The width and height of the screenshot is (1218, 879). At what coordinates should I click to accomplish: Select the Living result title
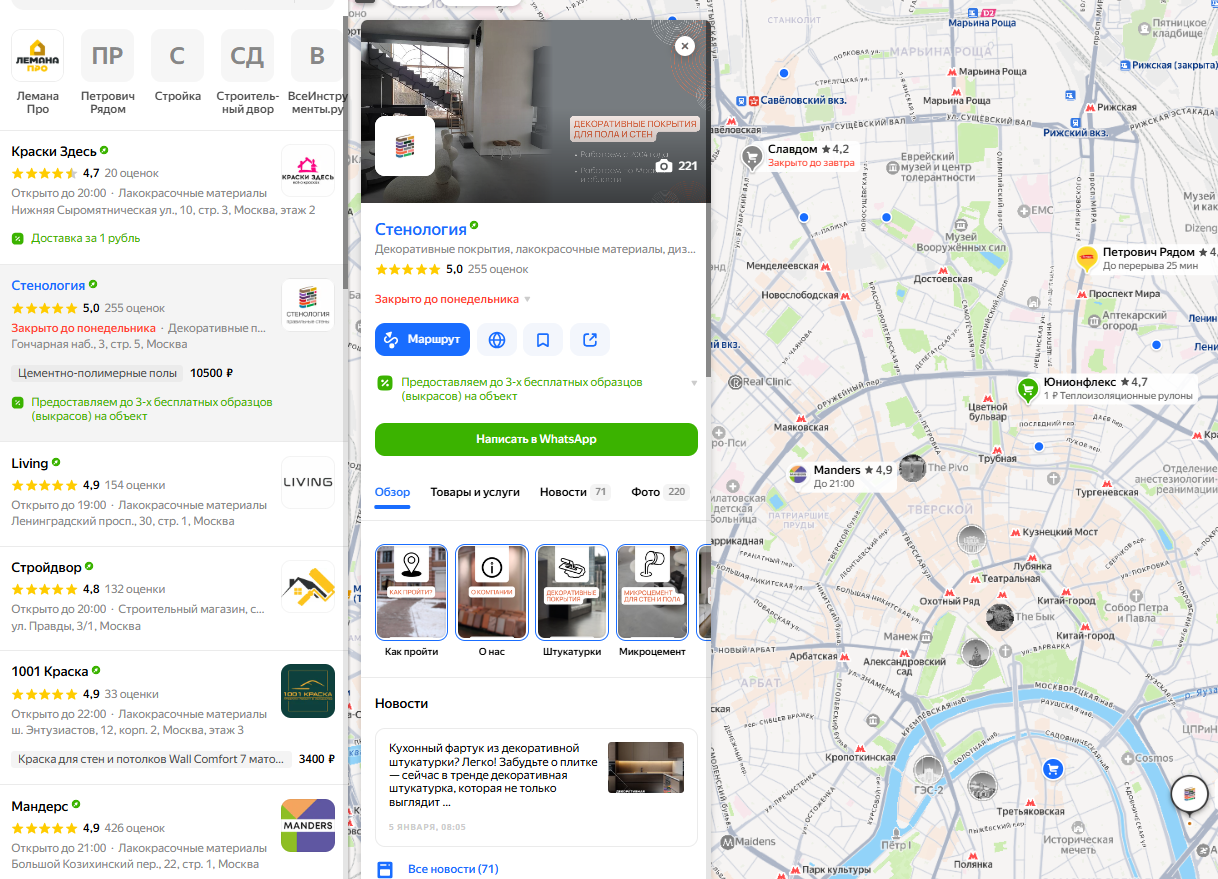pyautogui.click(x=30, y=463)
